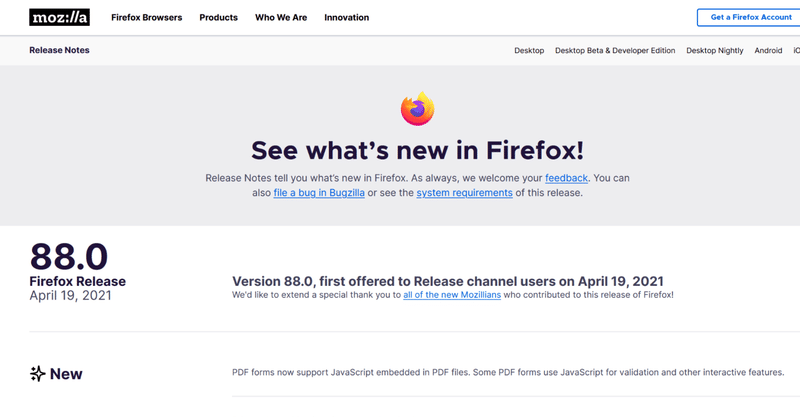Select the Android release notes tab

[768, 51]
